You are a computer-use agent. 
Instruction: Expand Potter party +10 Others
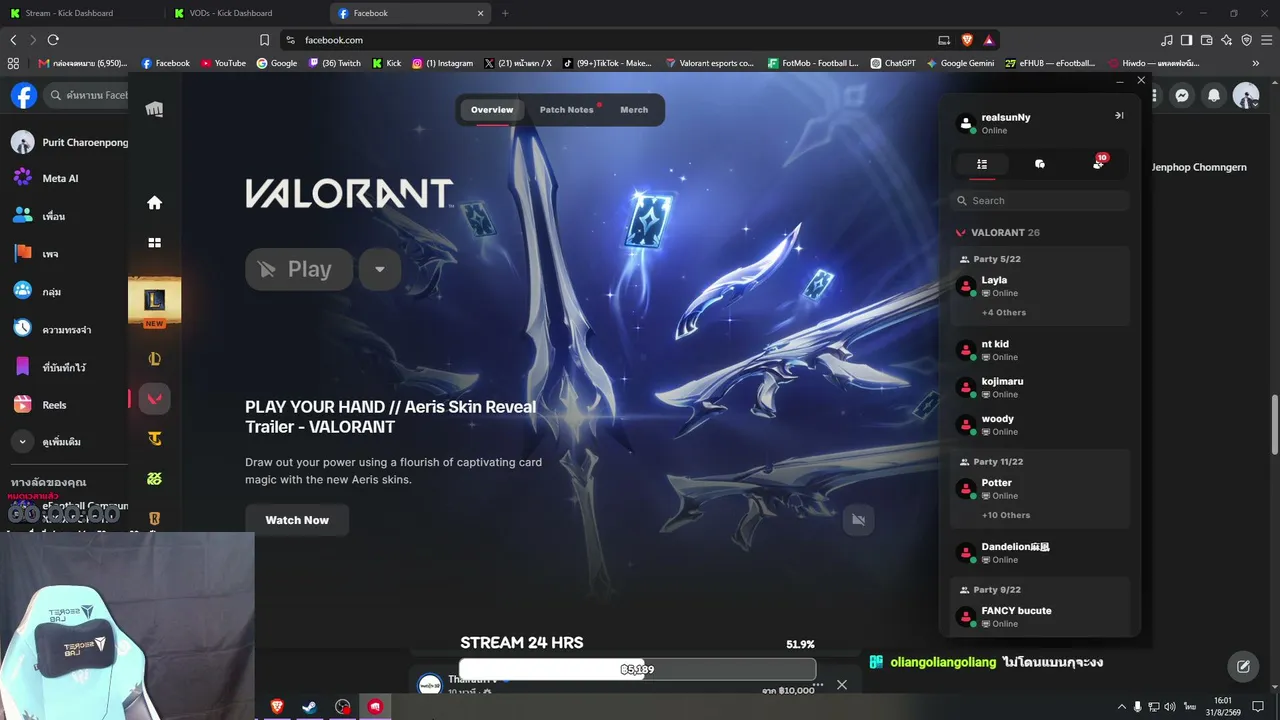point(1006,516)
